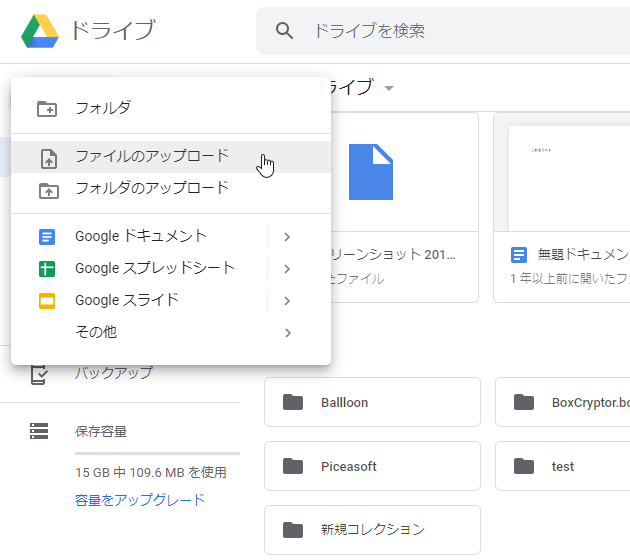This screenshot has width=630, height=560.
Task: Click the Google Docs blue icon
Action: point(47,237)
